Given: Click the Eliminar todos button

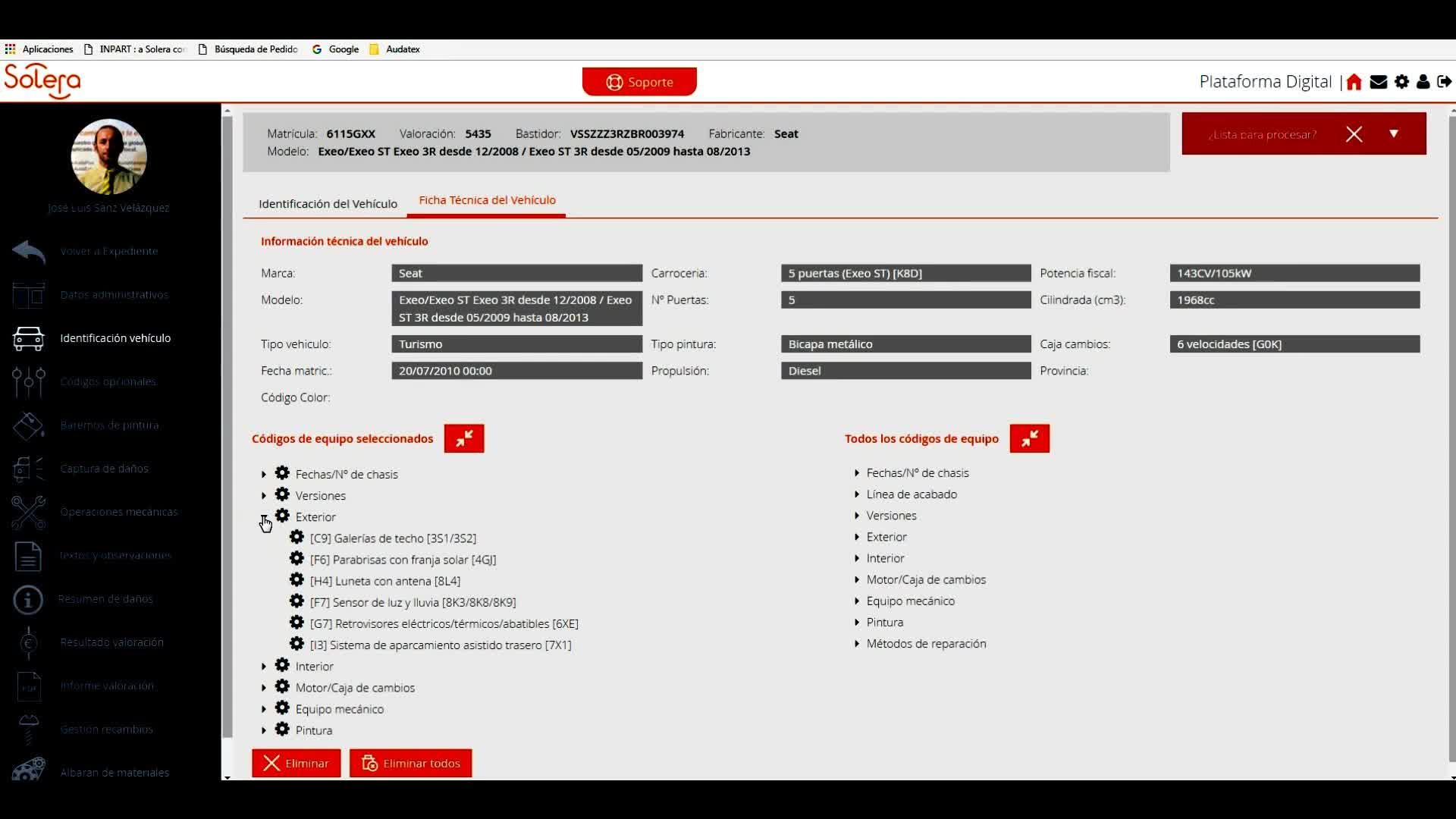Looking at the screenshot, I should coord(410,763).
